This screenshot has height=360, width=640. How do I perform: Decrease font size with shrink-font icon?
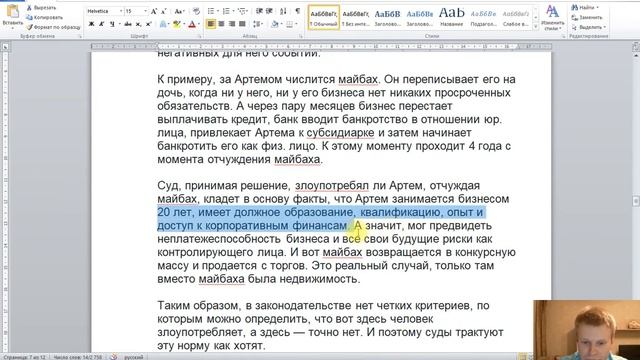164,11
